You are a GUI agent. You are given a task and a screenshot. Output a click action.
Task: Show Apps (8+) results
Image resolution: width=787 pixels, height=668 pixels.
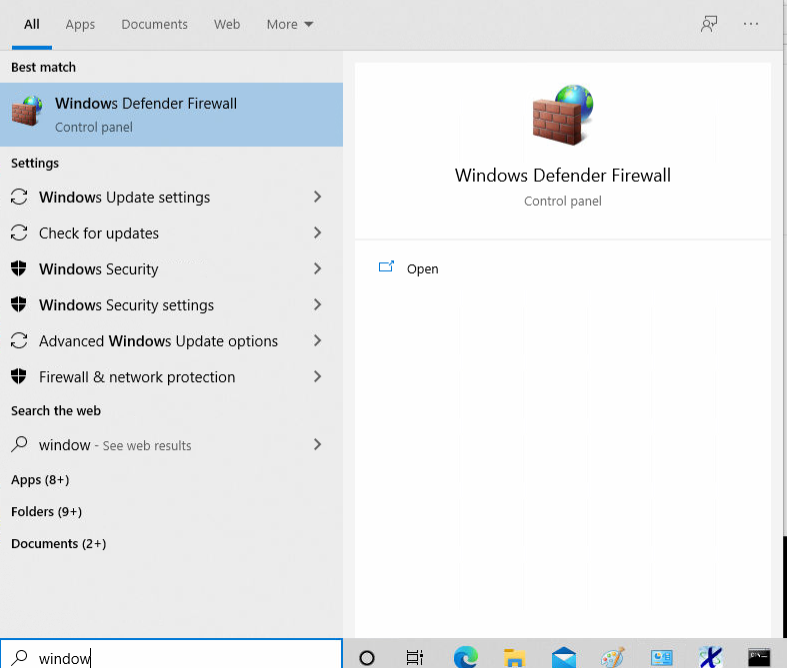(x=40, y=480)
